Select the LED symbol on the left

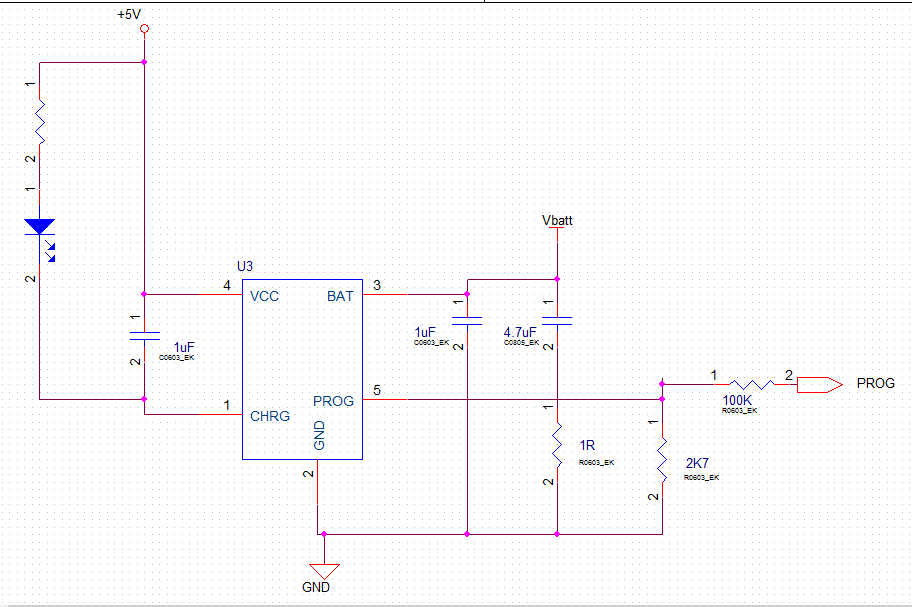tap(38, 228)
